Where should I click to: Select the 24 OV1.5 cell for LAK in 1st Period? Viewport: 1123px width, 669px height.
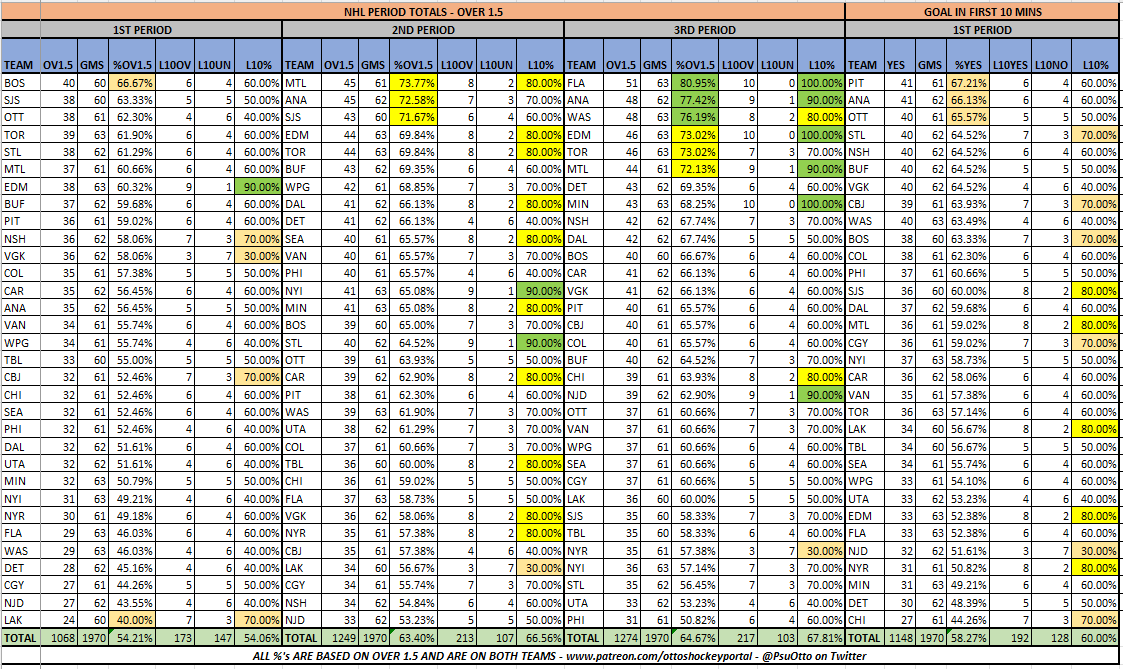[x=59, y=620]
